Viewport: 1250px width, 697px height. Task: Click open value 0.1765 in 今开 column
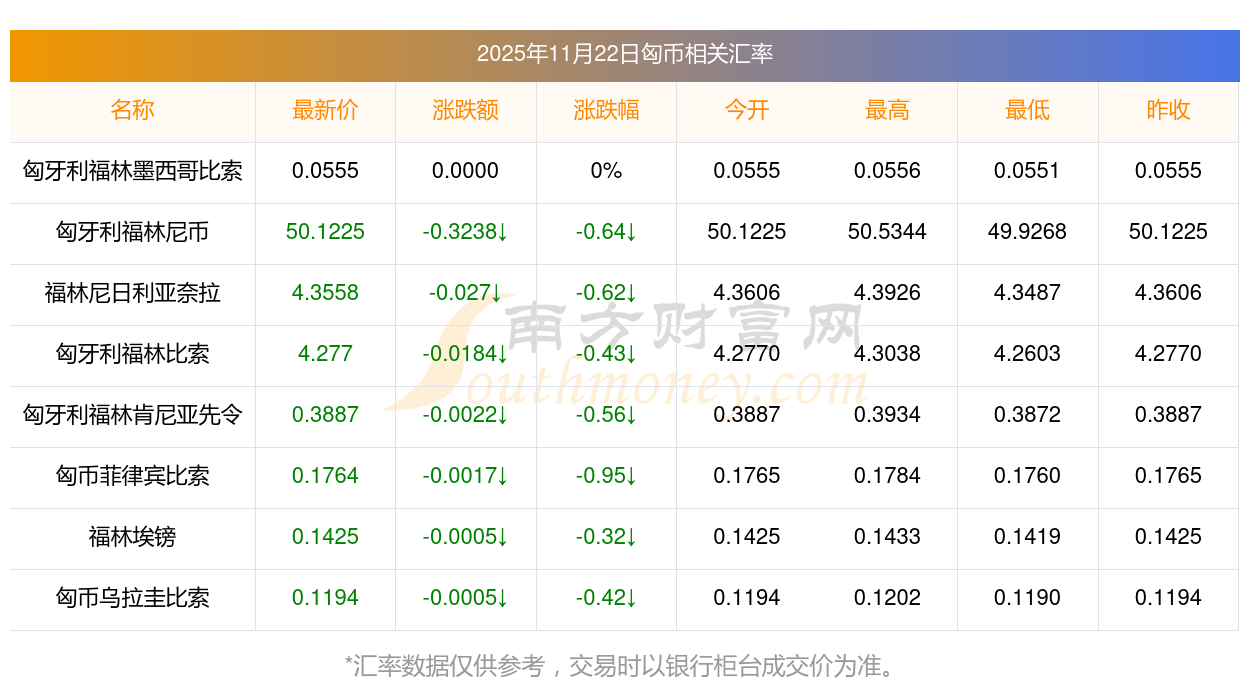click(747, 476)
